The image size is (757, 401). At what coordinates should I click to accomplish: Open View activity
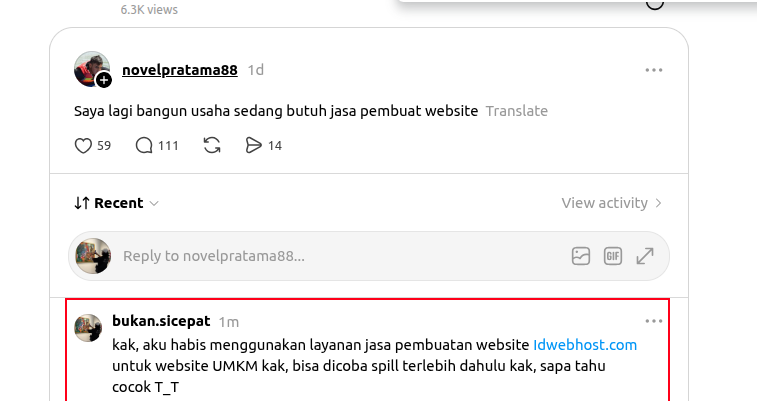[611, 203]
